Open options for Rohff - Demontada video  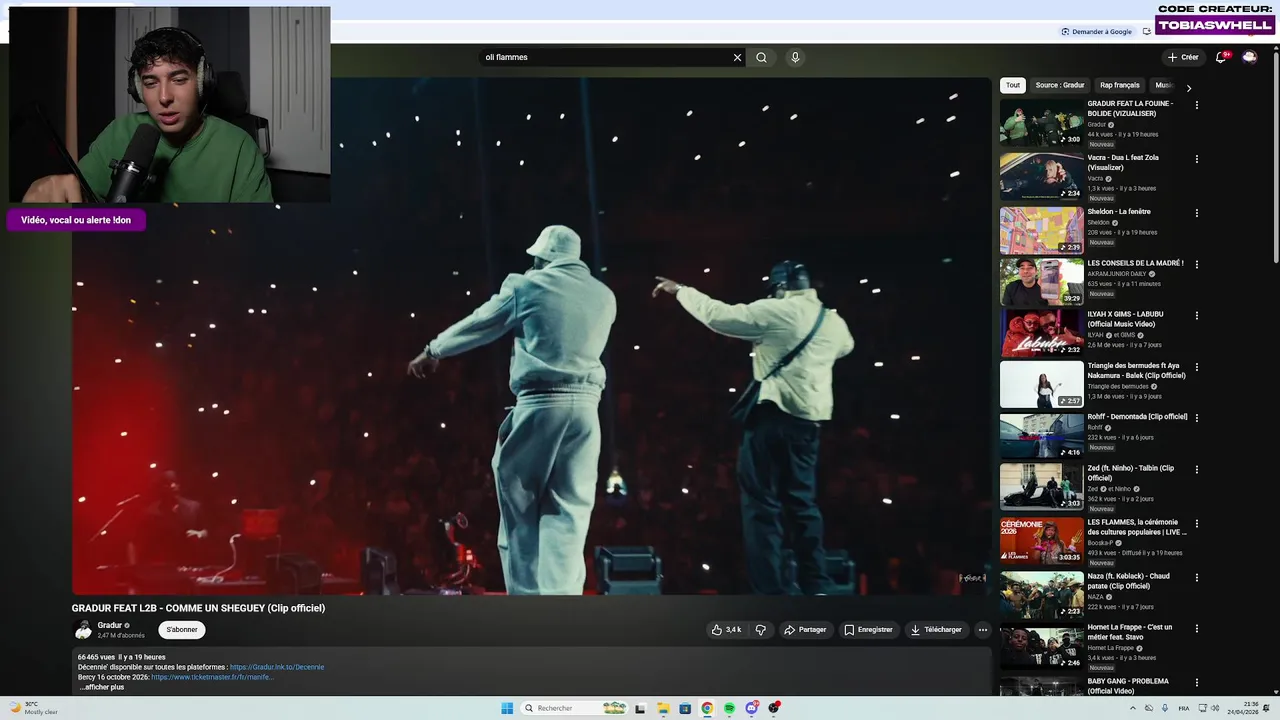[x=1196, y=418]
